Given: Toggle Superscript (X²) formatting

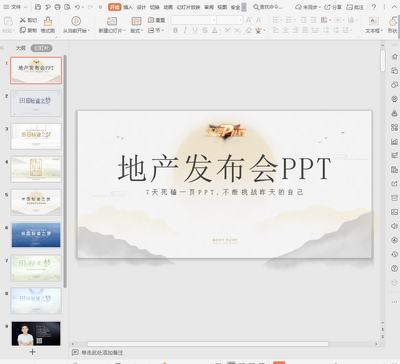Looking at the screenshot, I should click(228, 30).
